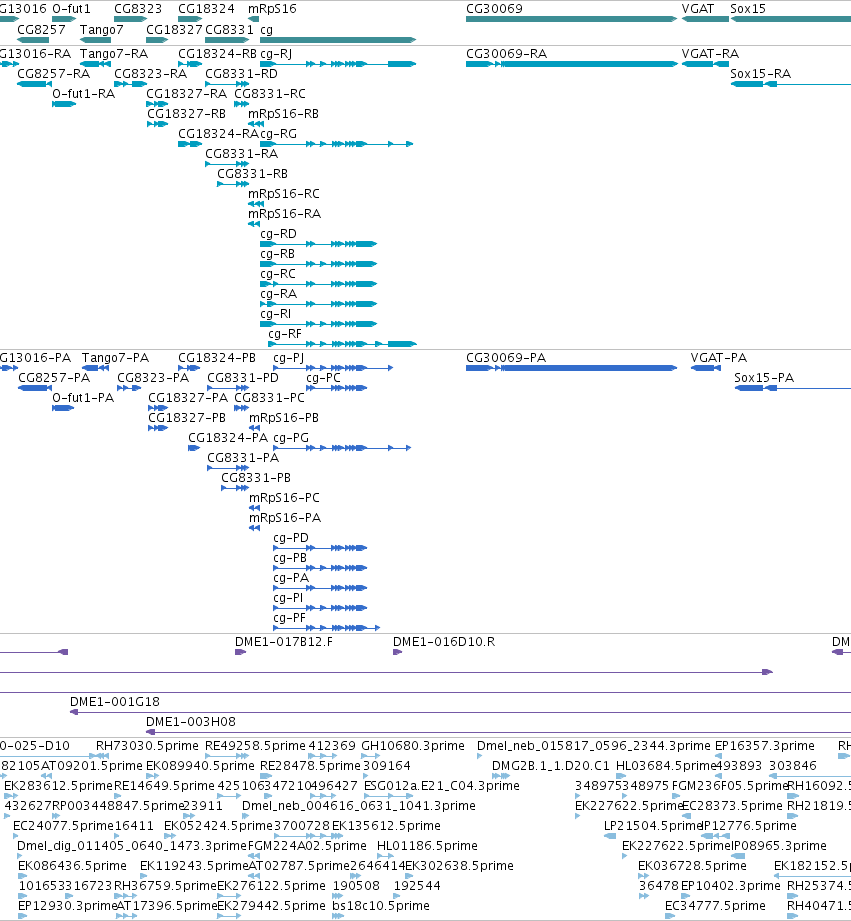
Task: Click the CG18327-PA protein label
Action: [x=188, y=398]
